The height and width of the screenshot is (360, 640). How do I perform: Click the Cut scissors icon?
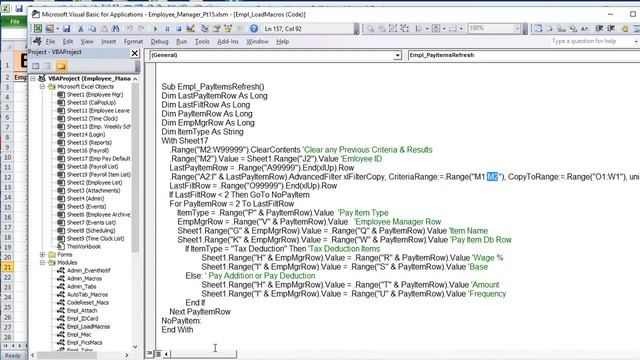[81, 29]
